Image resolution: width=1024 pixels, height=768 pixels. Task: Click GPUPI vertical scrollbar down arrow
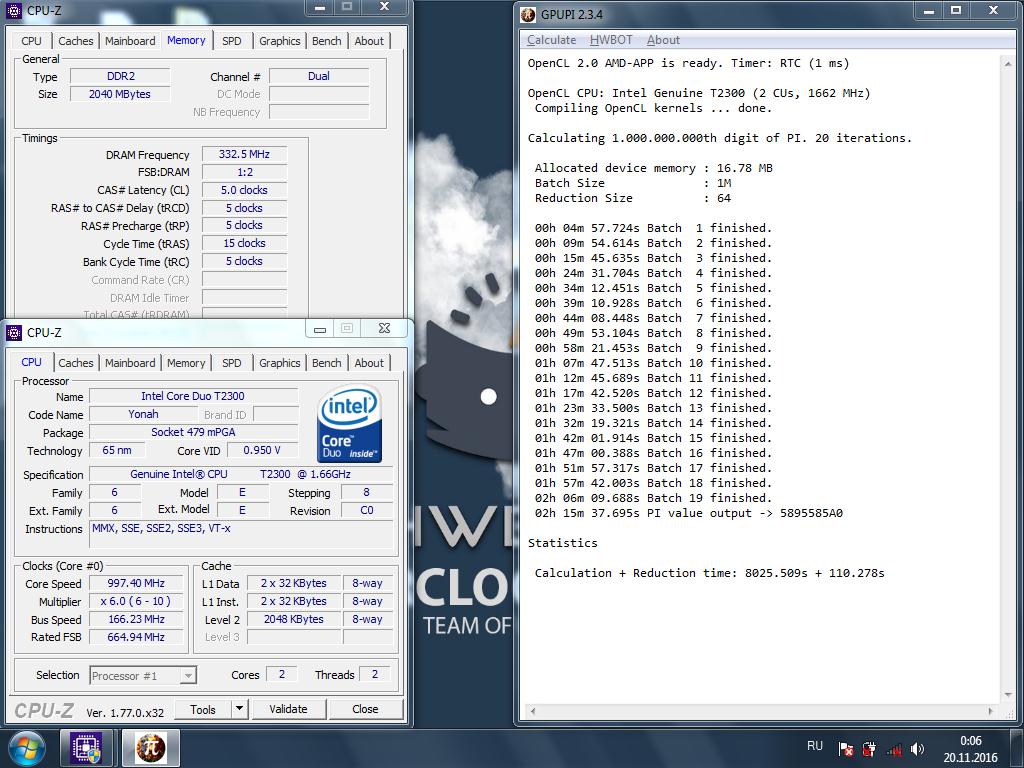(1008, 695)
